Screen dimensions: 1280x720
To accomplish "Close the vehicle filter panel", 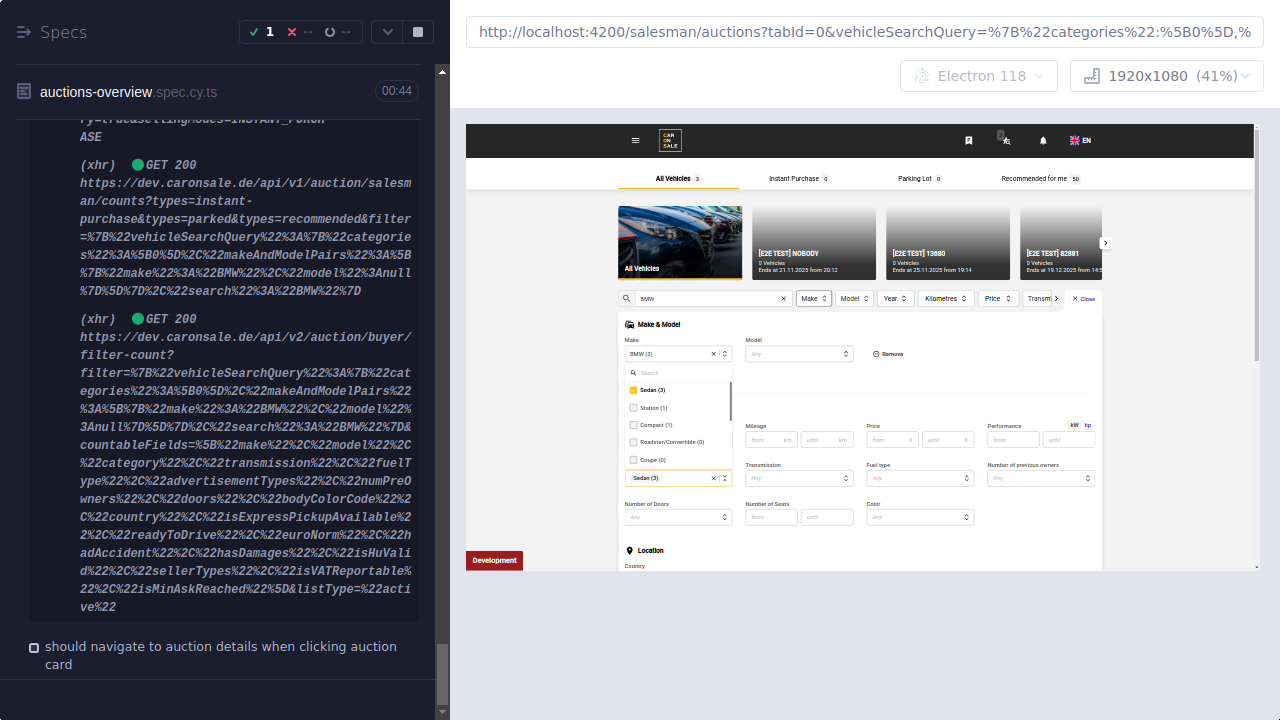I will pyautogui.click(x=1083, y=298).
